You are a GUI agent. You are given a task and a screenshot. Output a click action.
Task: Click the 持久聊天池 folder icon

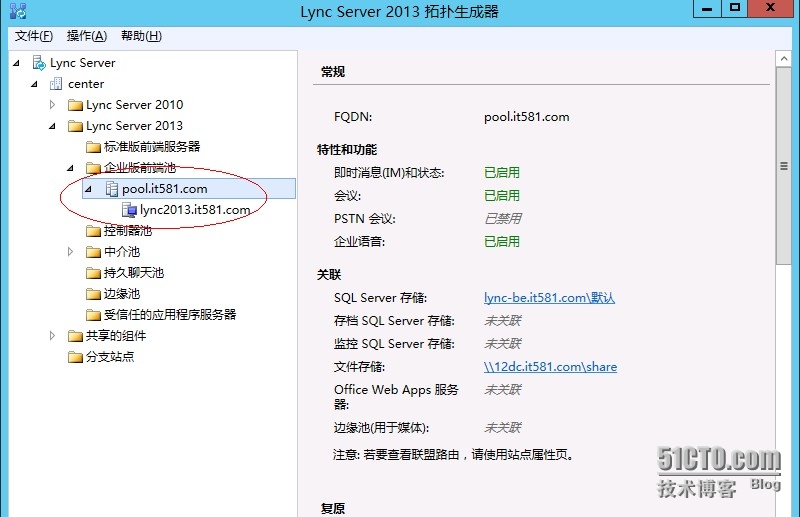click(93, 273)
